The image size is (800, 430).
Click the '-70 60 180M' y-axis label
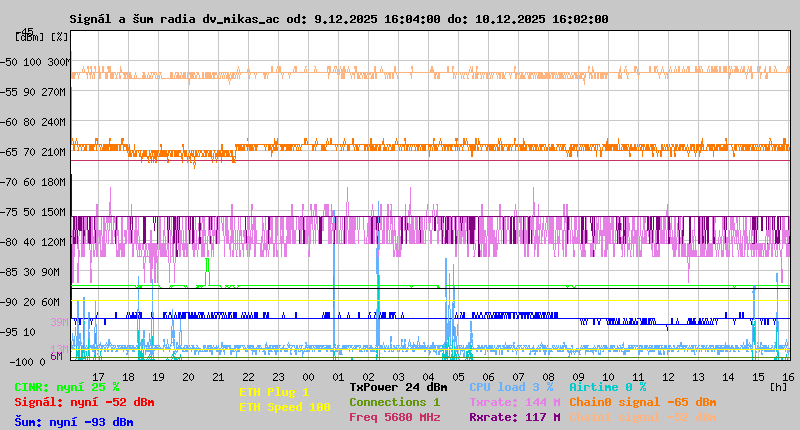33,182
